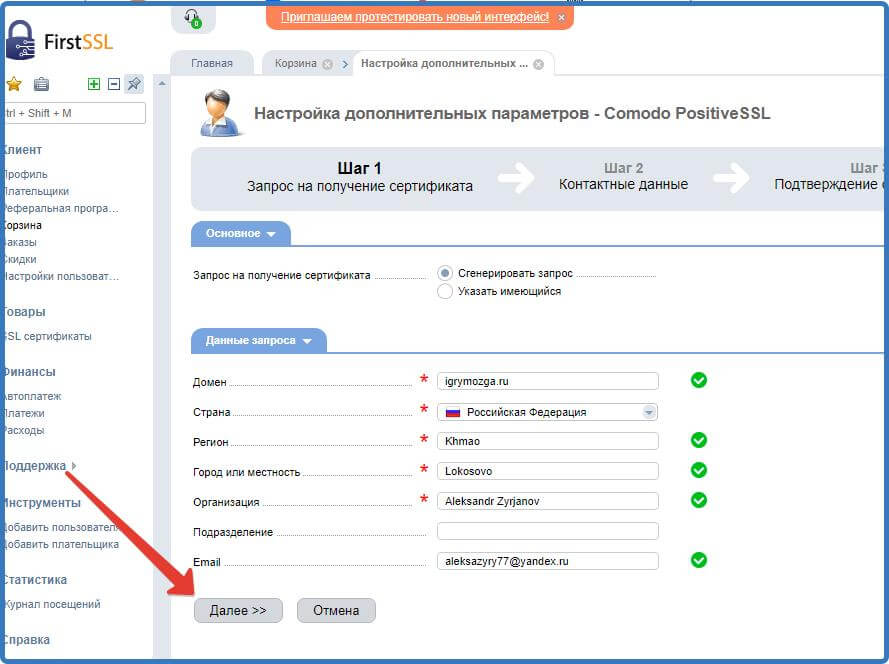This screenshot has height=664, width=889.
Task: Open SSL сертификаты in sidebar
Action: pos(47,336)
